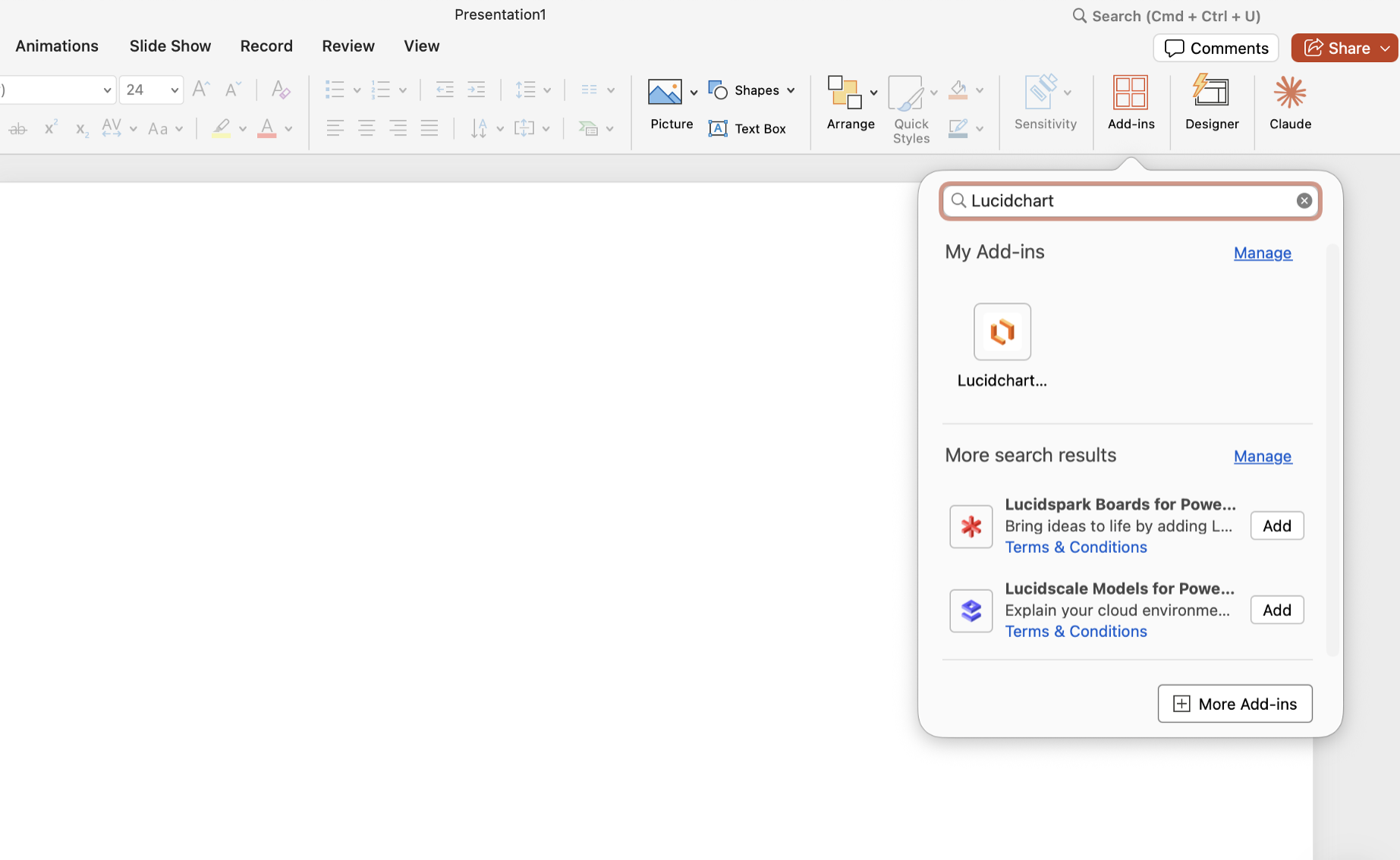Open the Arrange menu

(x=851, y=104)
